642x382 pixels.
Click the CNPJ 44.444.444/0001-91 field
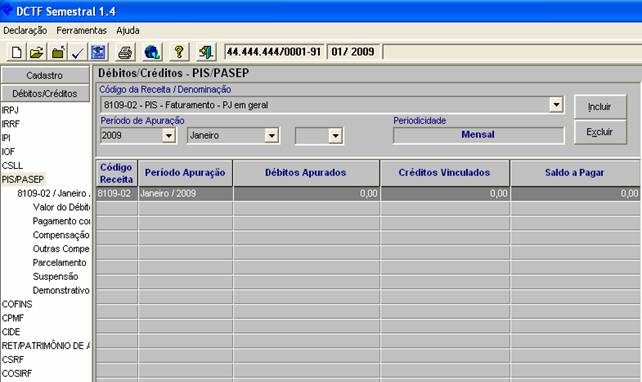pos(274,52)
